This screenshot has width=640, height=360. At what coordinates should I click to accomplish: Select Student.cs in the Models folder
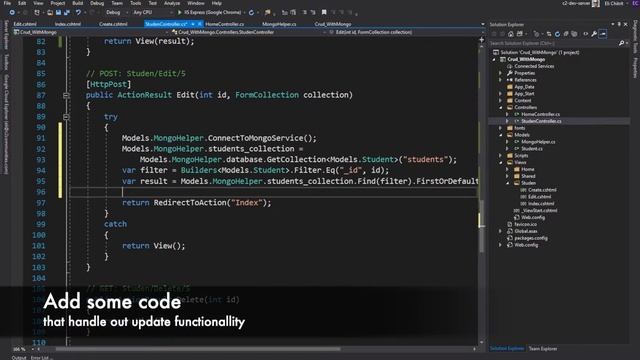tap(532, 149)
